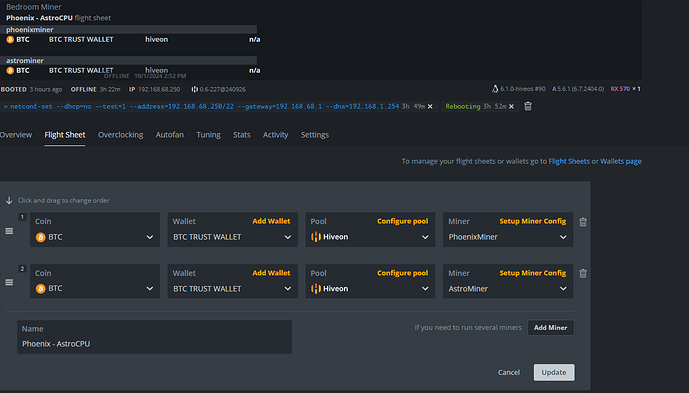Screen dimensions: 689x393
Task: Click the RX 570 GPU label
Action: (620, 89)
